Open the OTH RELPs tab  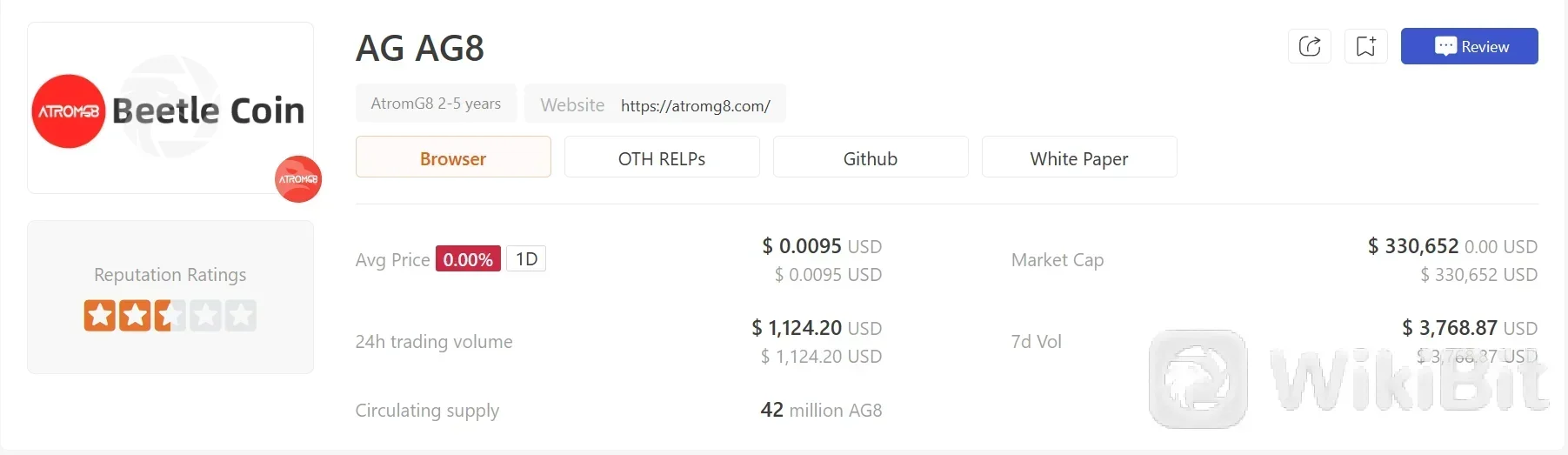coord(662,157)
